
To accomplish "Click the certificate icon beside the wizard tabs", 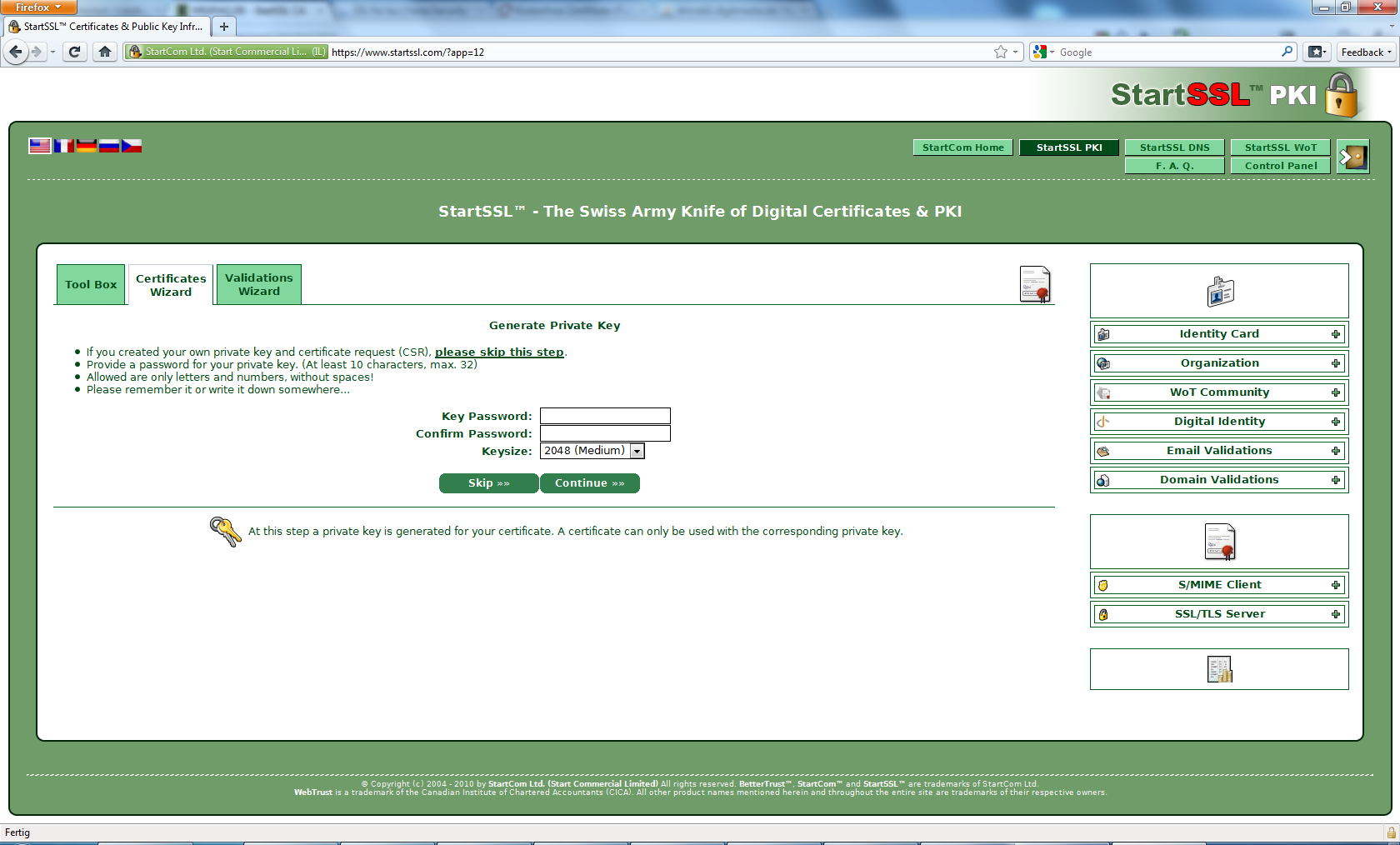I will point(1036,284).
